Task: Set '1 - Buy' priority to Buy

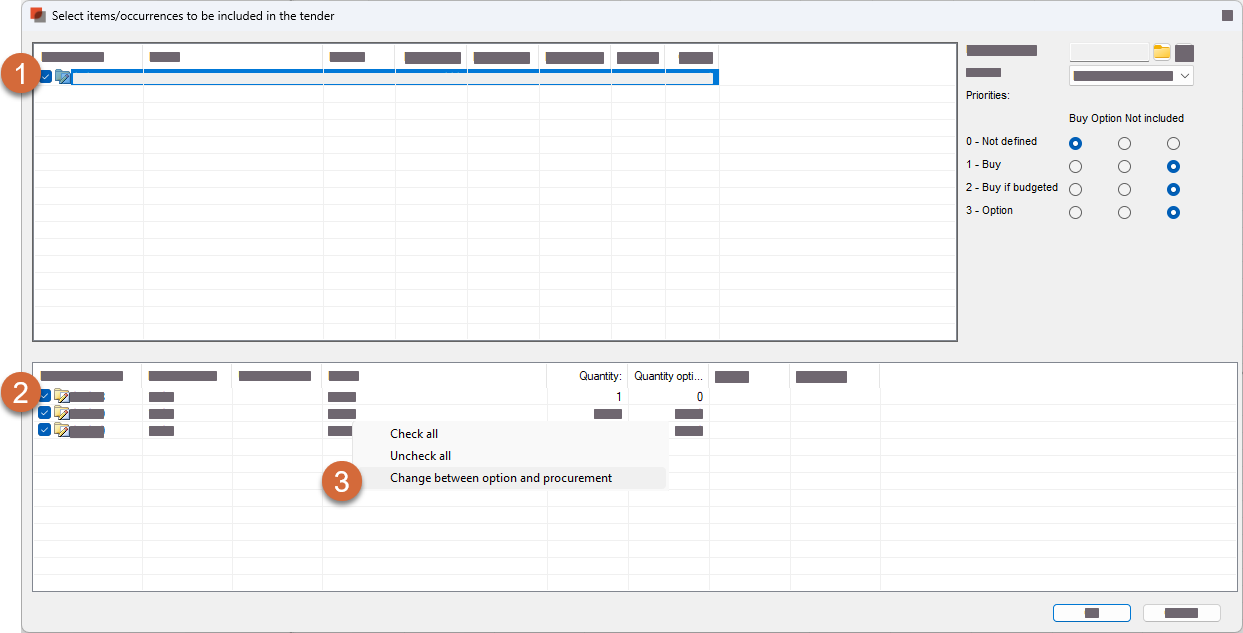Action: (x=1075, y=166)
